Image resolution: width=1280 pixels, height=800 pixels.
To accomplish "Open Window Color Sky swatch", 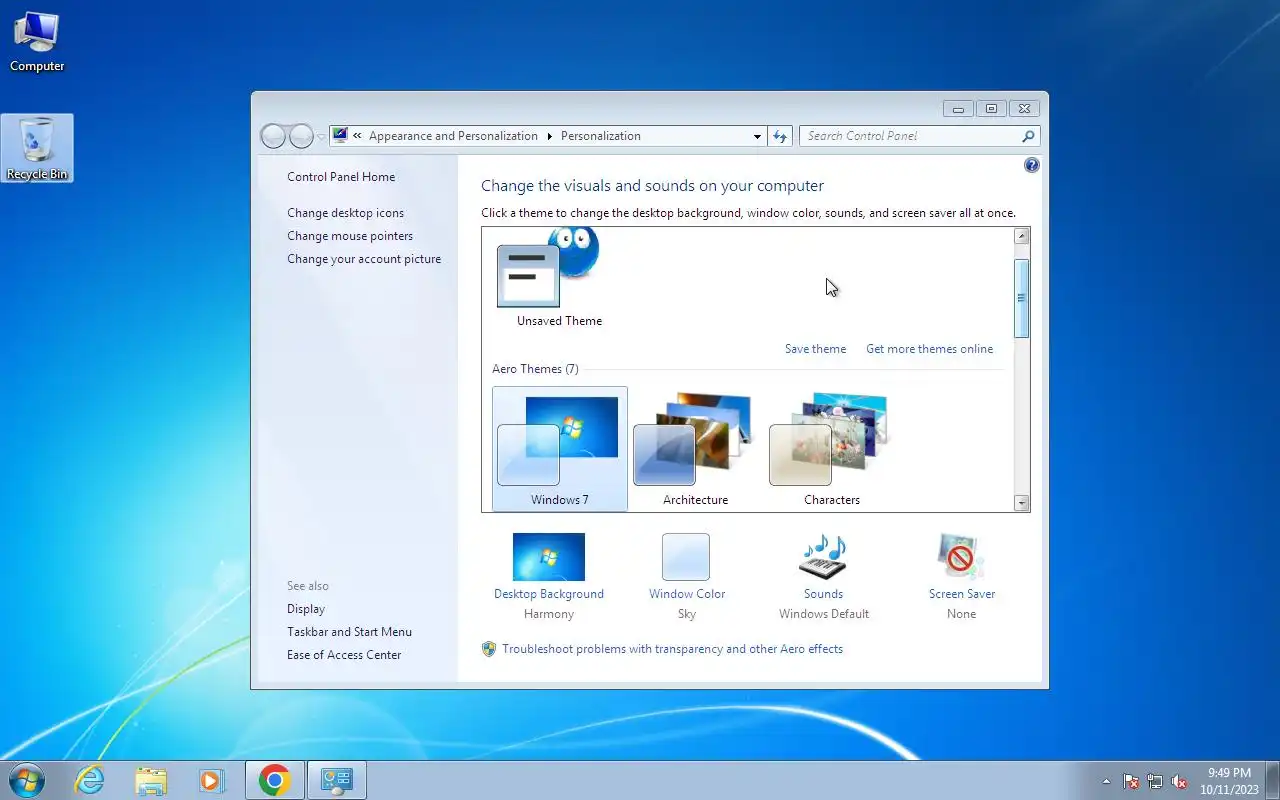I will click(686, 557).
